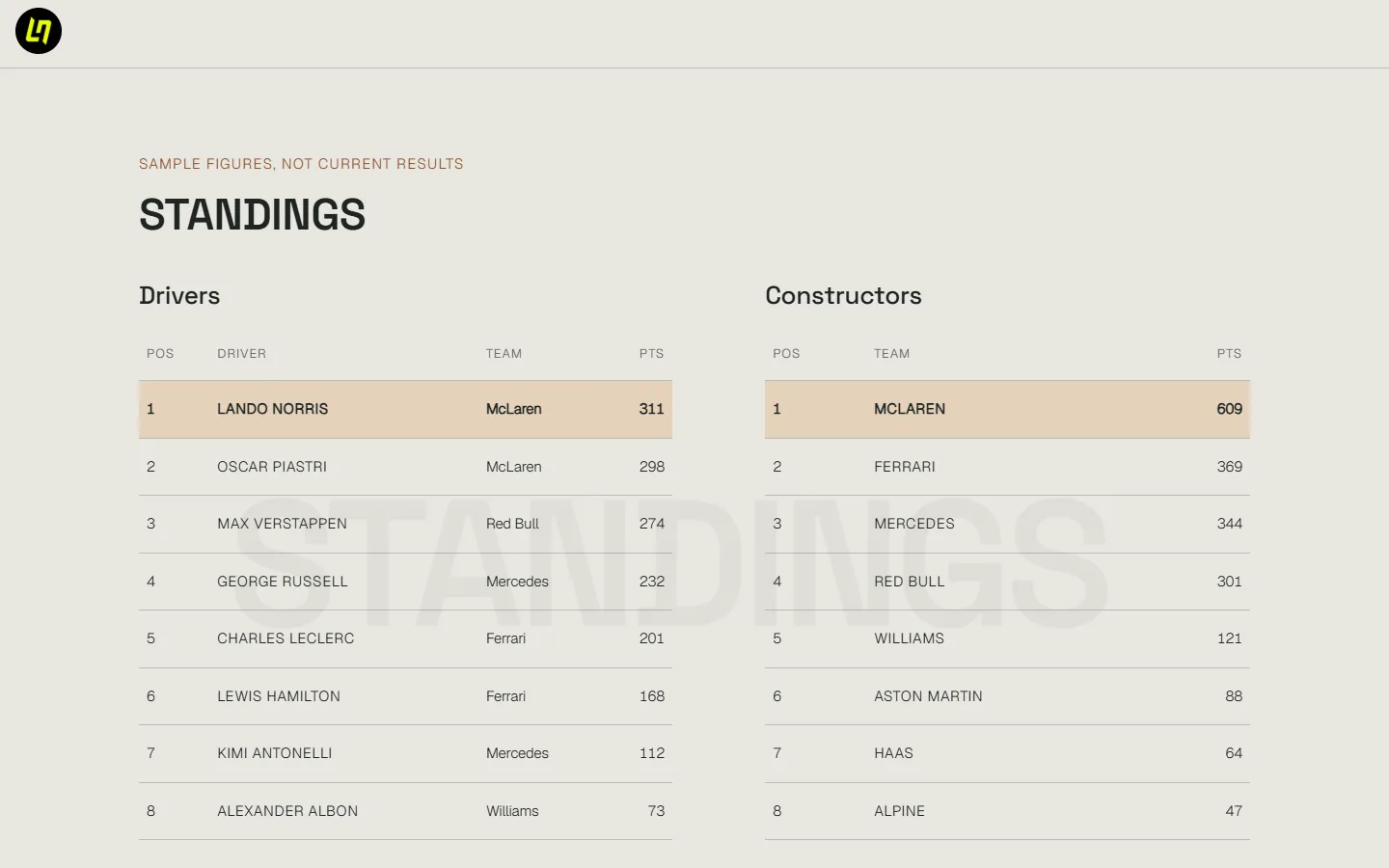Click Lando Norris's 311 points value
1389x868 pixels.
(651, 409)
